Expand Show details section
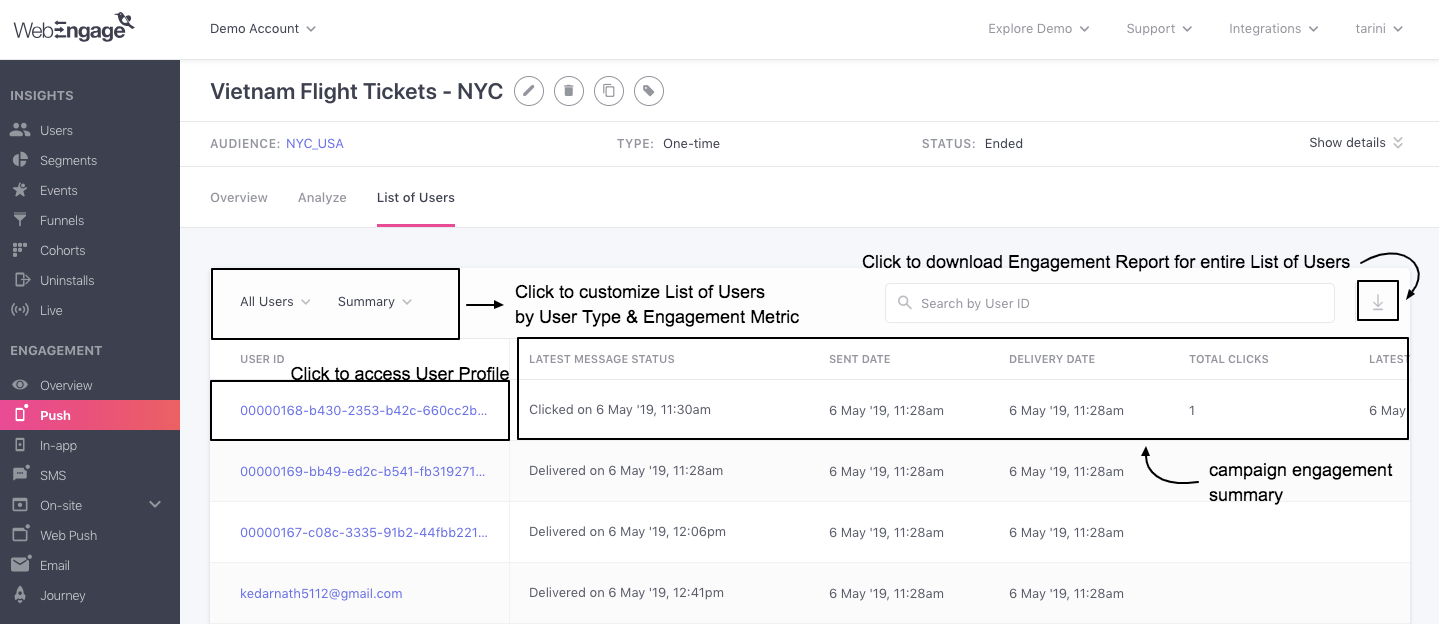This screenshot has width=1439, height=624. coord(1356,143)
